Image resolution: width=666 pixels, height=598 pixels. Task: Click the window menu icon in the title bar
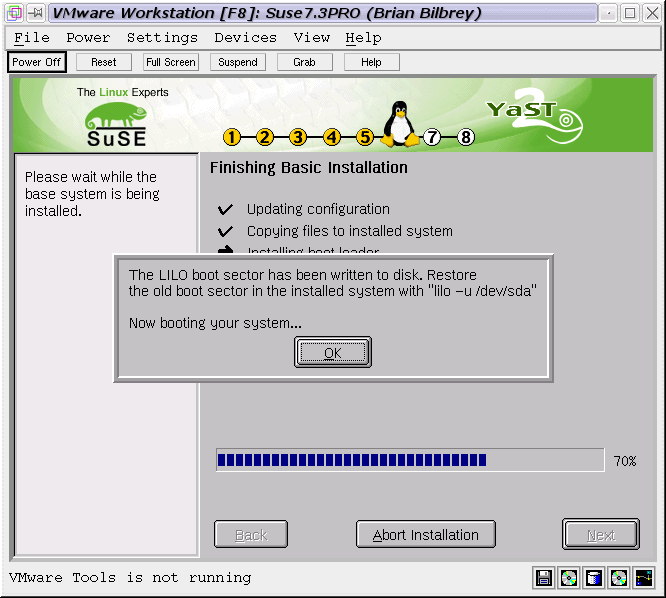tap(13, 13)
